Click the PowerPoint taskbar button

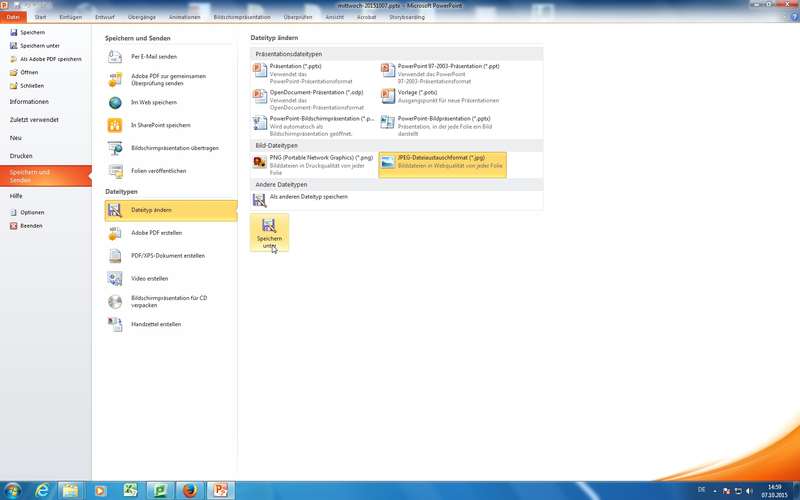(x=220, y=491)
